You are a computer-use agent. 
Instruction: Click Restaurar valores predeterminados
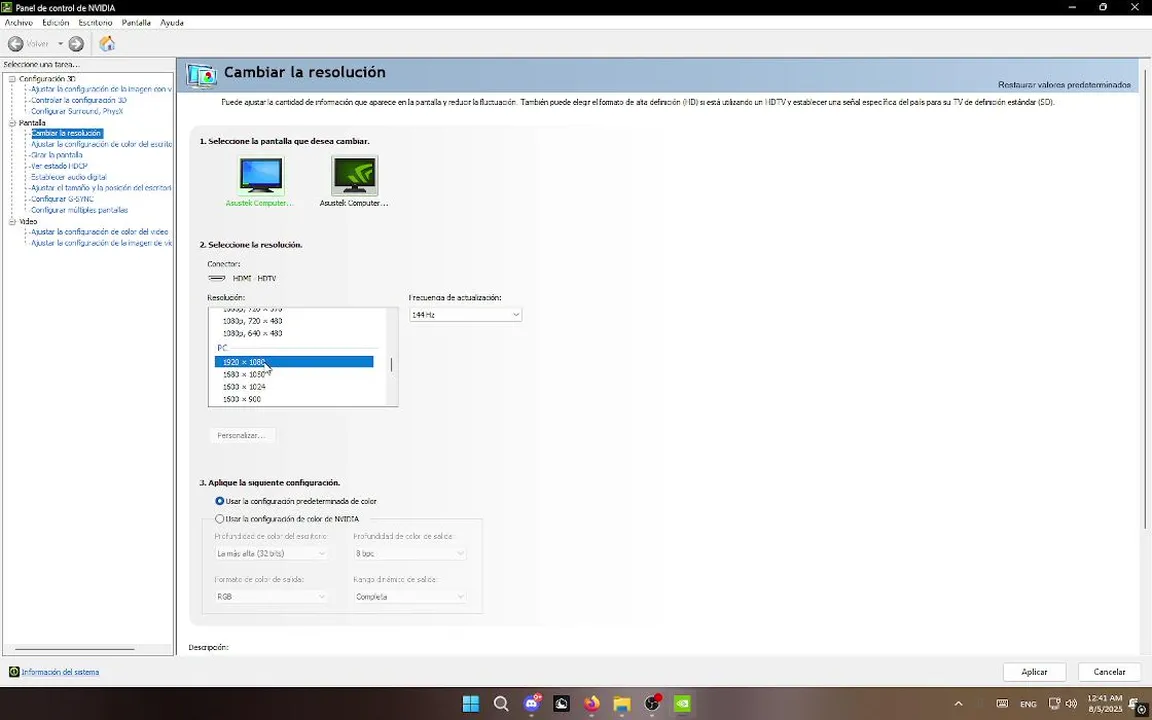(x=1064, y=85)
